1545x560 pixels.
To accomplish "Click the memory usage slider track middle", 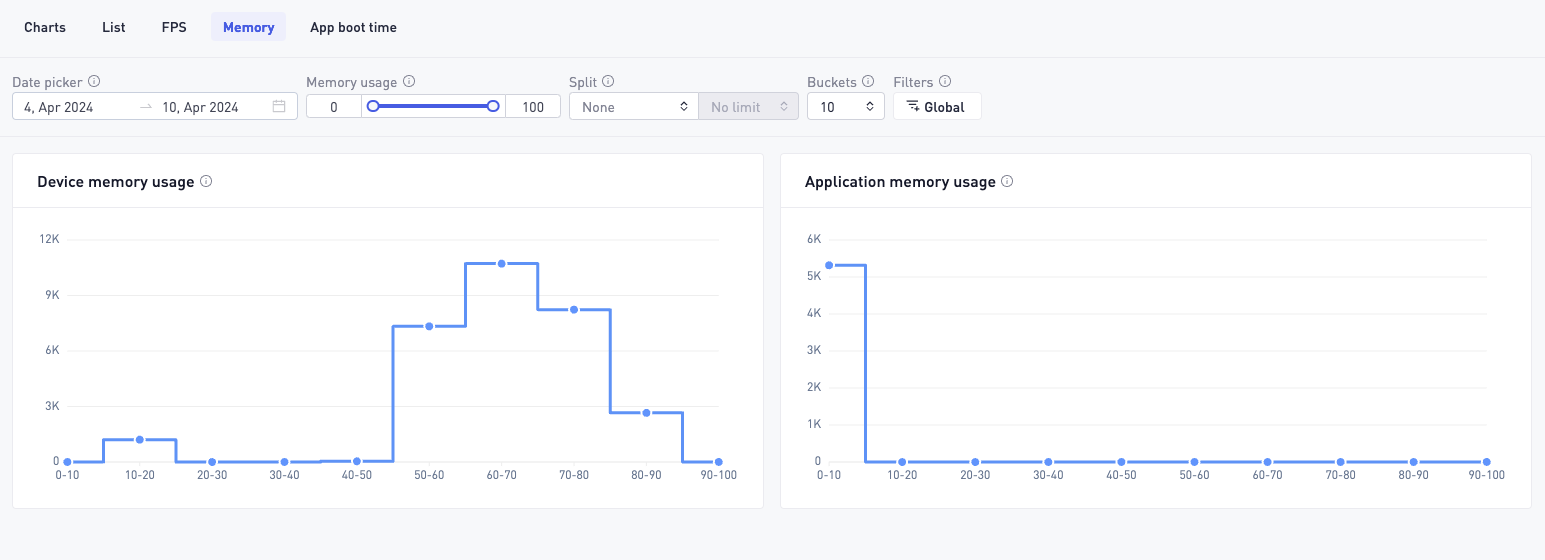I will (x=433, y=106).
